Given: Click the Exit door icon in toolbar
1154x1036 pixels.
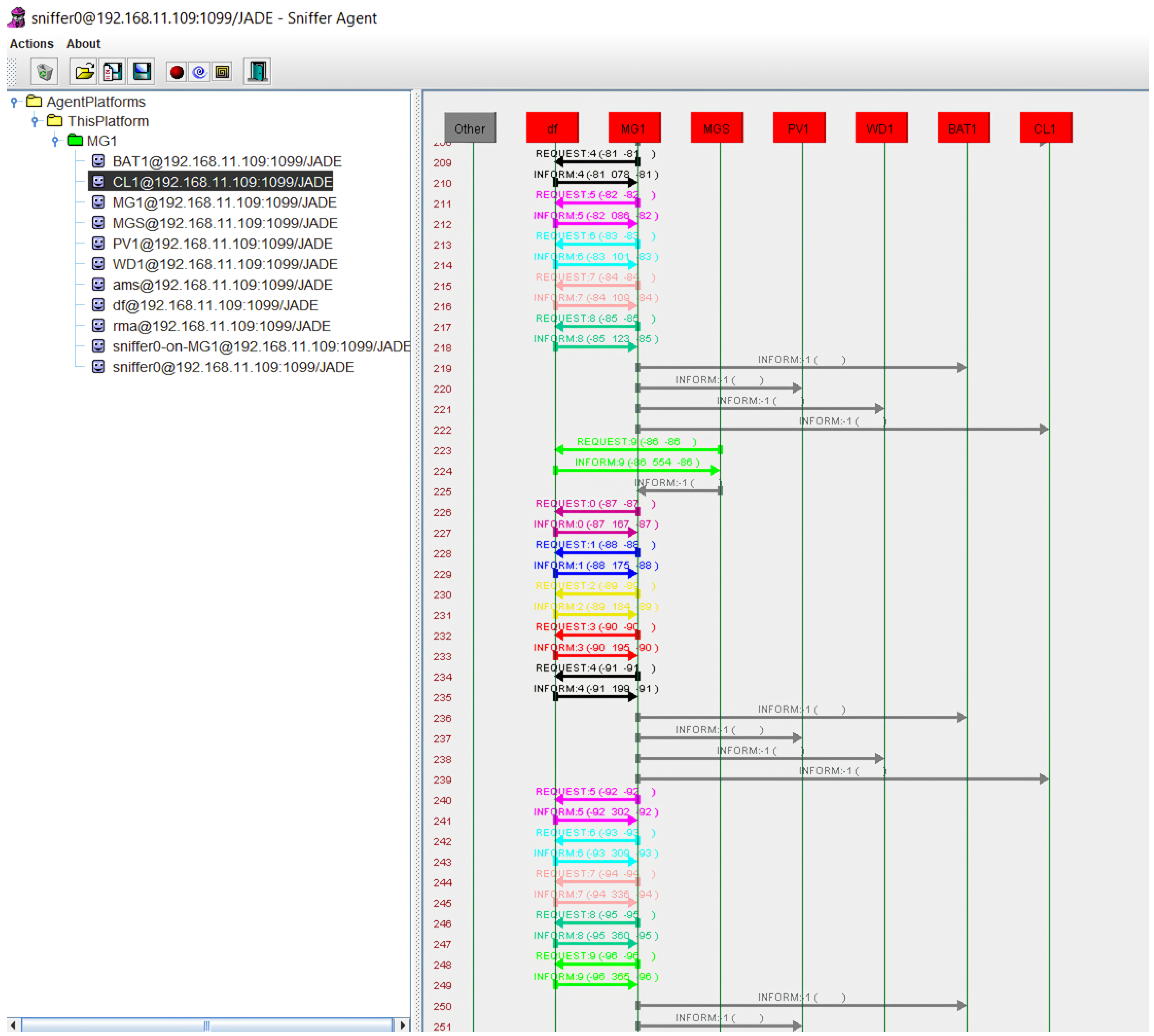Looking at the screenshot, I should [x=257, y=72].
